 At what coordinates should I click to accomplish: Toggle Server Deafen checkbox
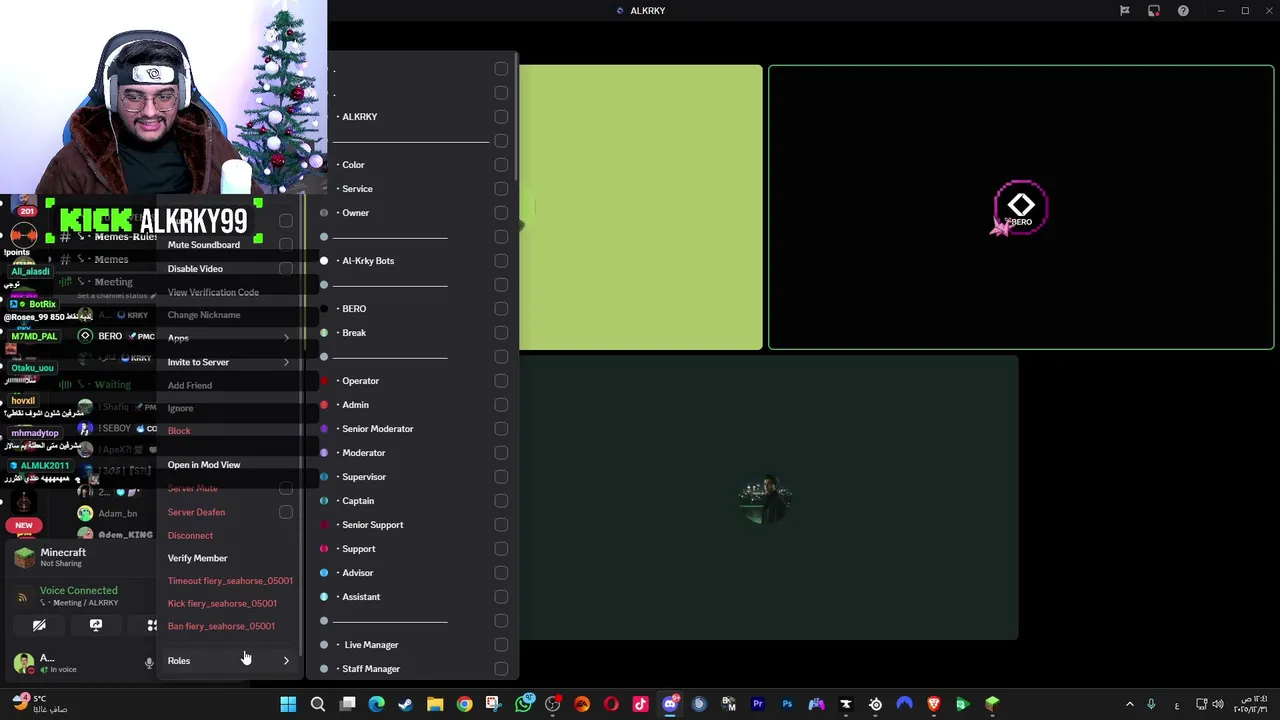pyautogui.click(x=286, y=512)
